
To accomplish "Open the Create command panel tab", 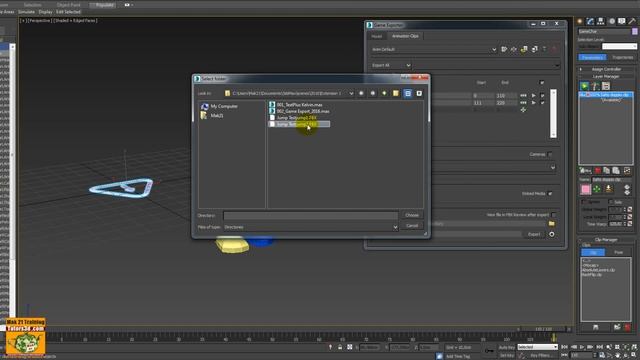I will [580, 21].
